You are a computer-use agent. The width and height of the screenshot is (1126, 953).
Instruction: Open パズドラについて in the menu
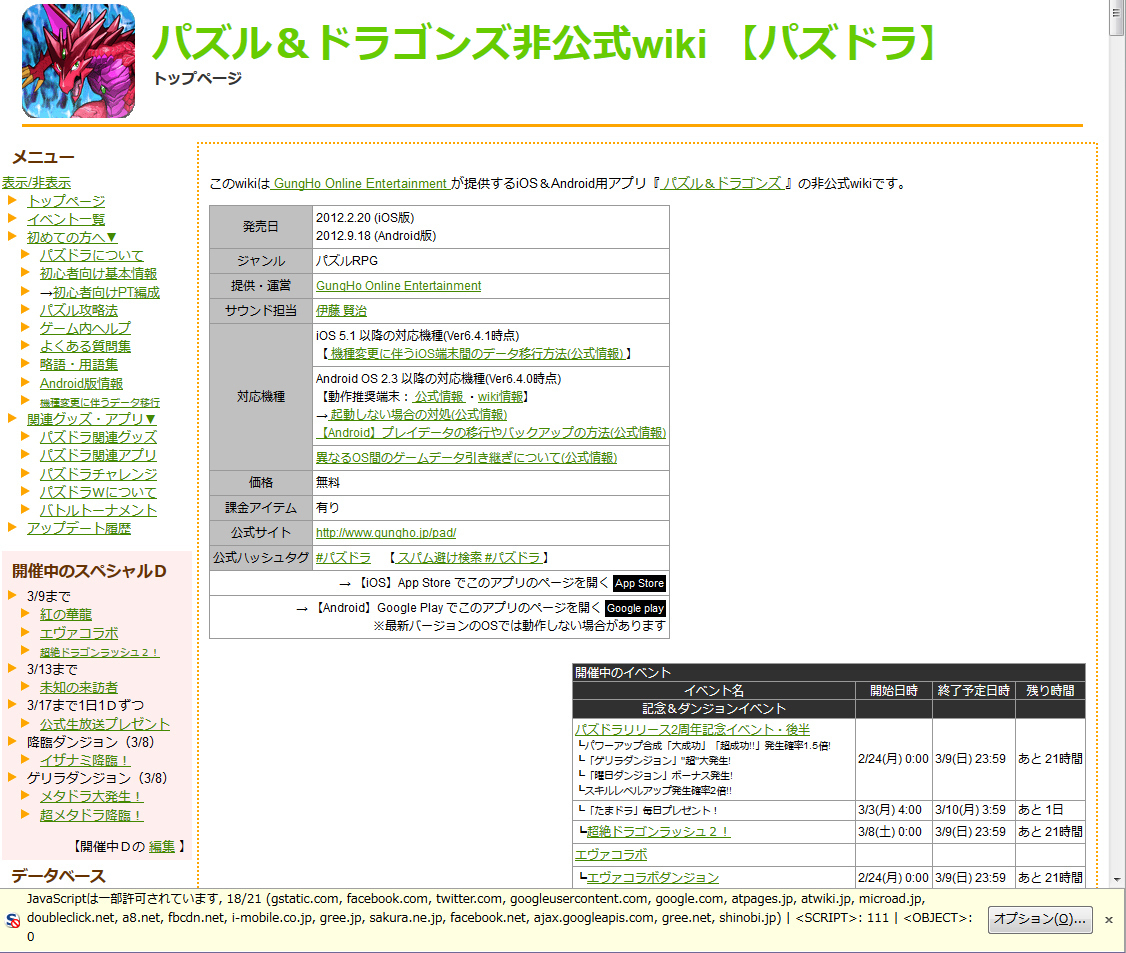coord(91,255)
